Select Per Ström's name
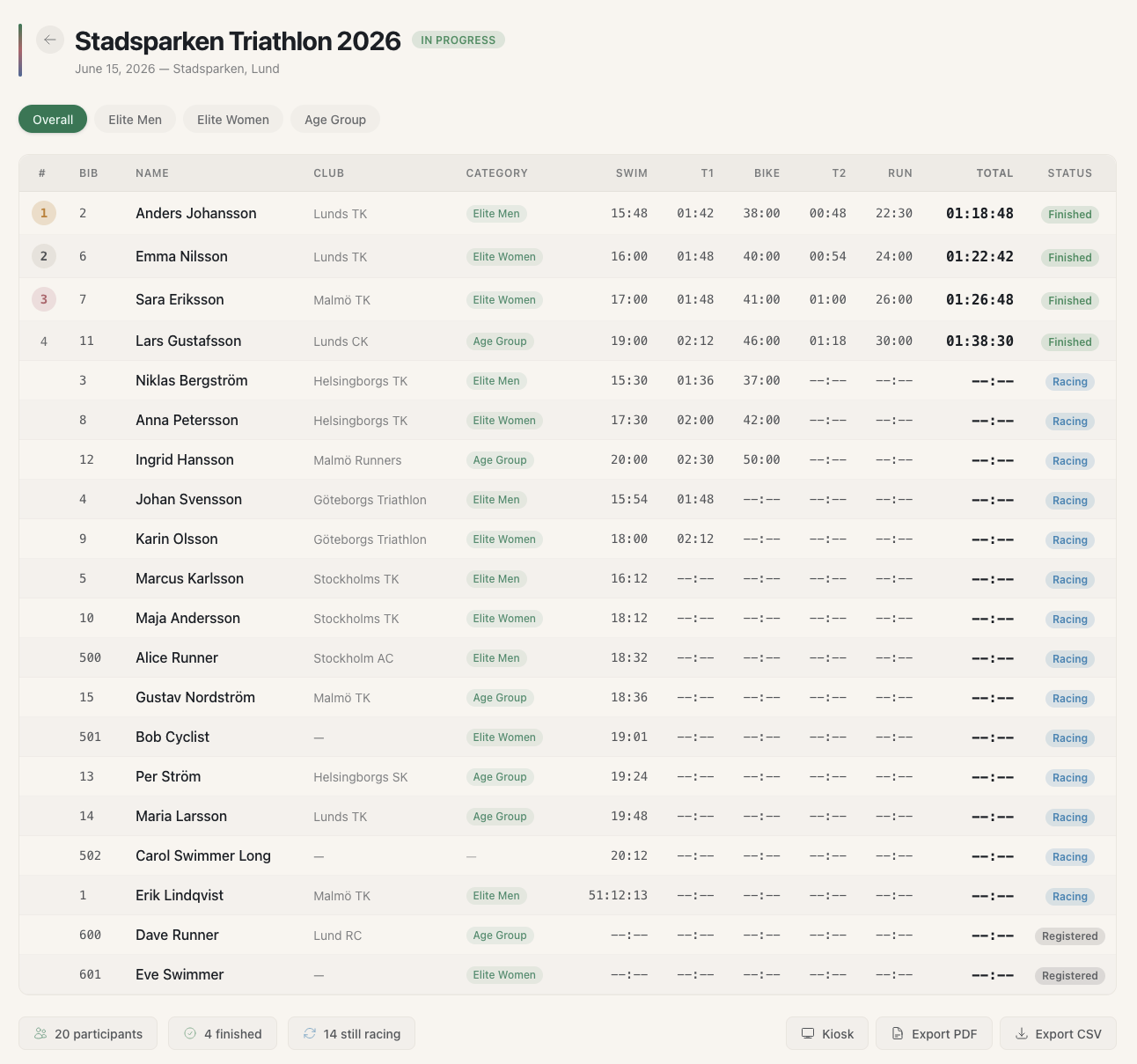Viewport: 1137px width, 1064px height. pyautogui.click(x=168, y=776)
